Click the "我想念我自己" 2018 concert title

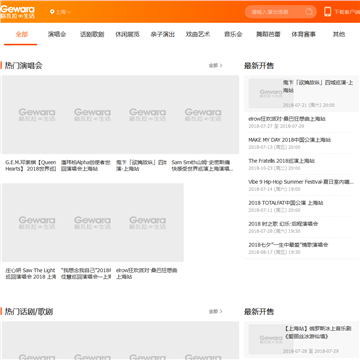(86, 273)
